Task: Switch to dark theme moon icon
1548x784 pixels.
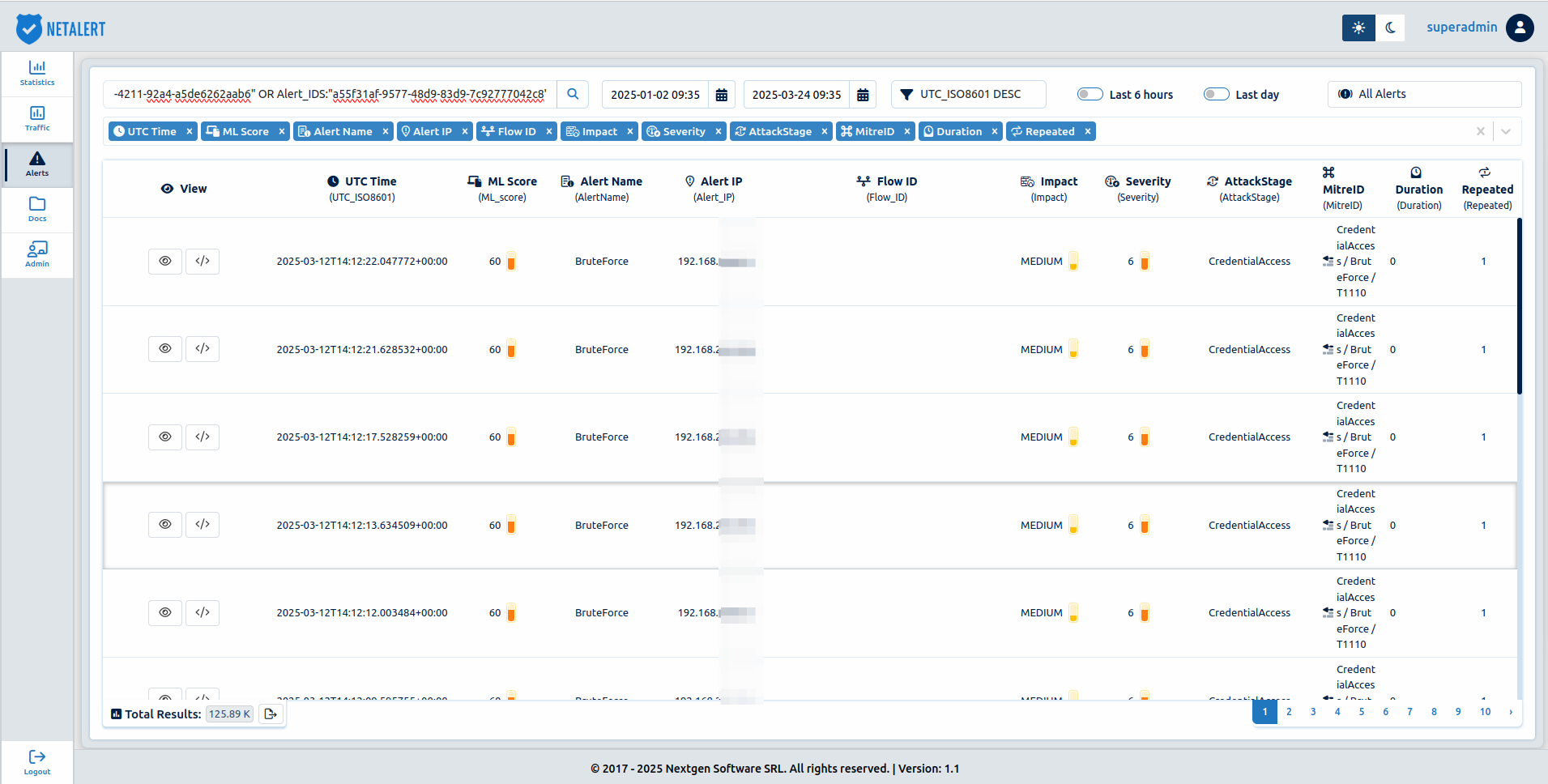Action: (x=1391, y=28)
